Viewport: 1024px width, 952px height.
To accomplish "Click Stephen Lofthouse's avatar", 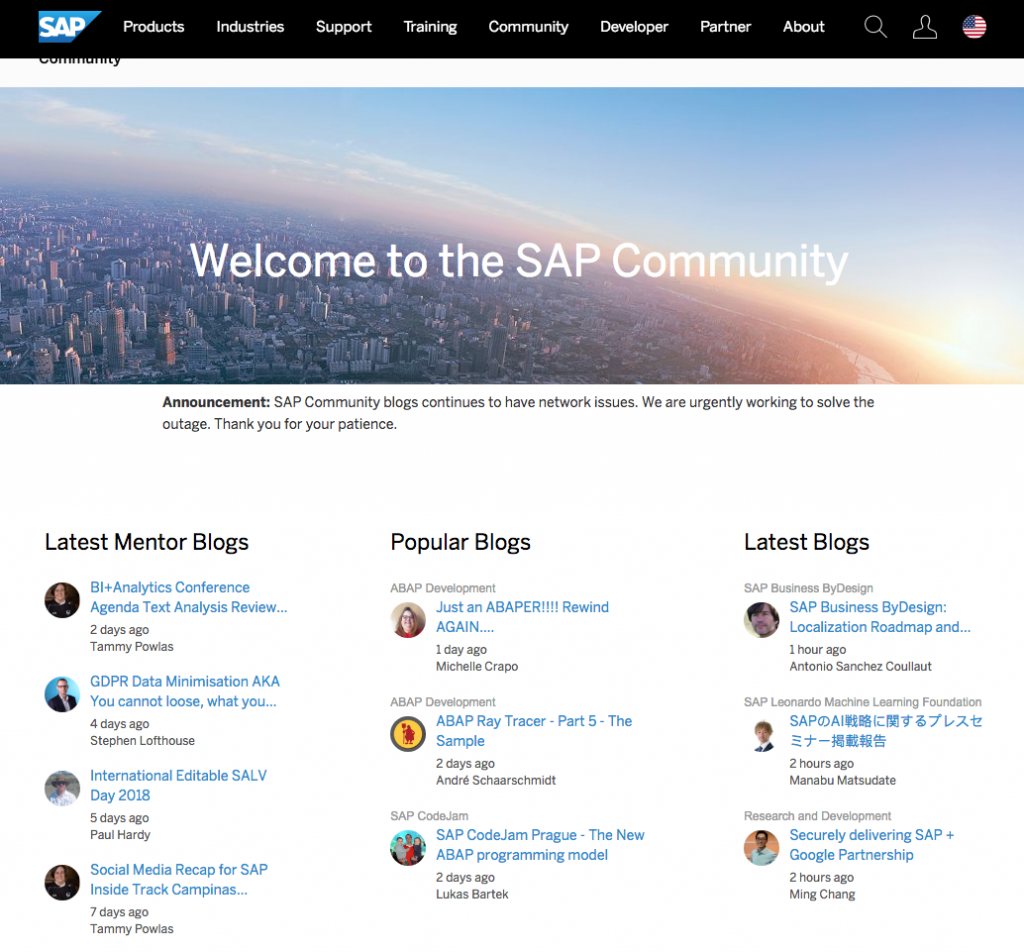I will [62, 694].
